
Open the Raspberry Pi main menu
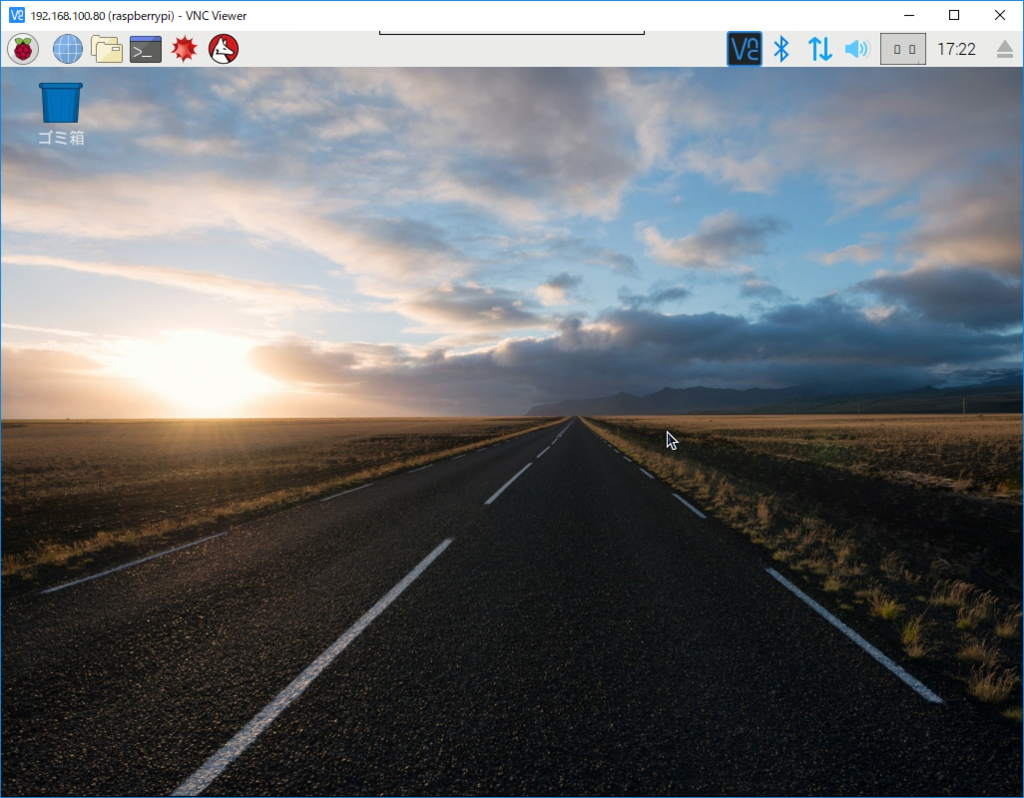coord(23,49)
